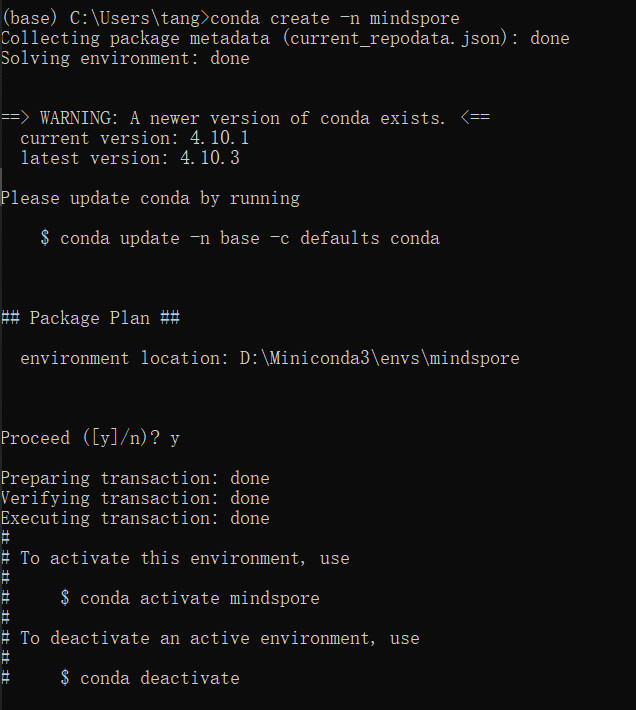Click the WARNING newer version of conda line
The width and height of the screenshot is (636, 710).
(245, 118)
